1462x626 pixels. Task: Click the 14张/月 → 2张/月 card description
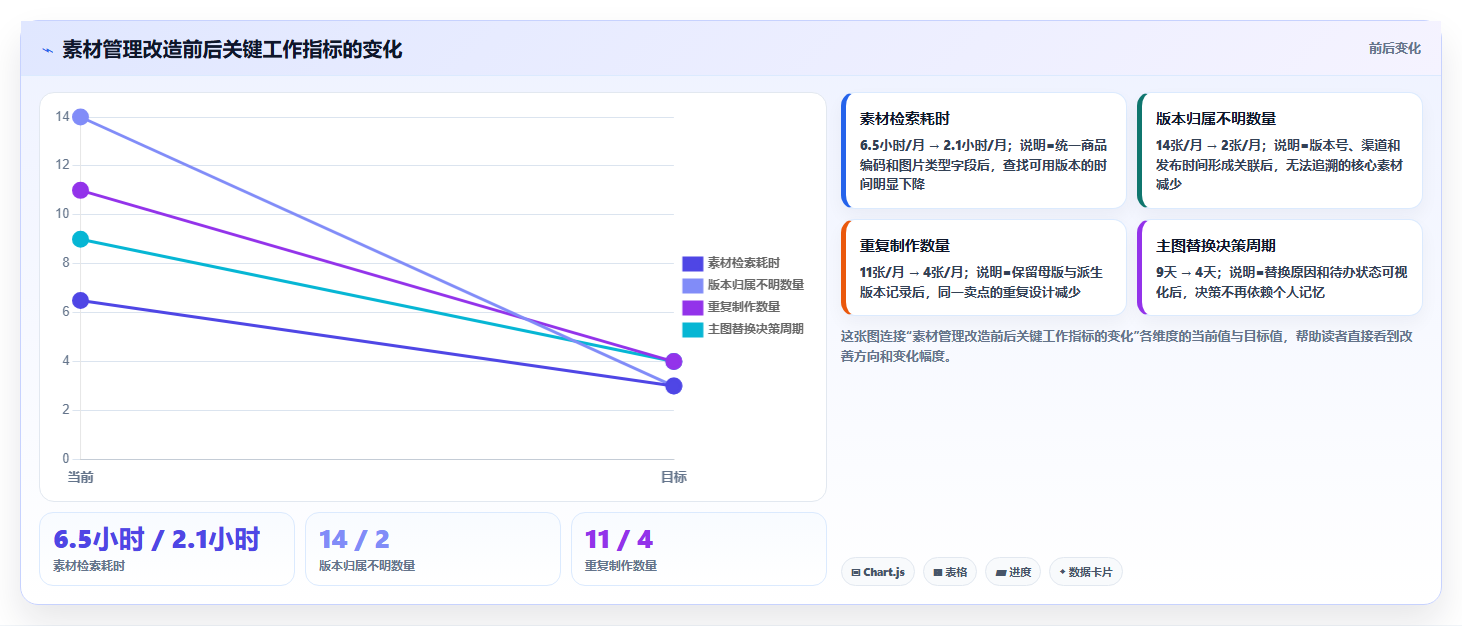tap(1278, 164)
